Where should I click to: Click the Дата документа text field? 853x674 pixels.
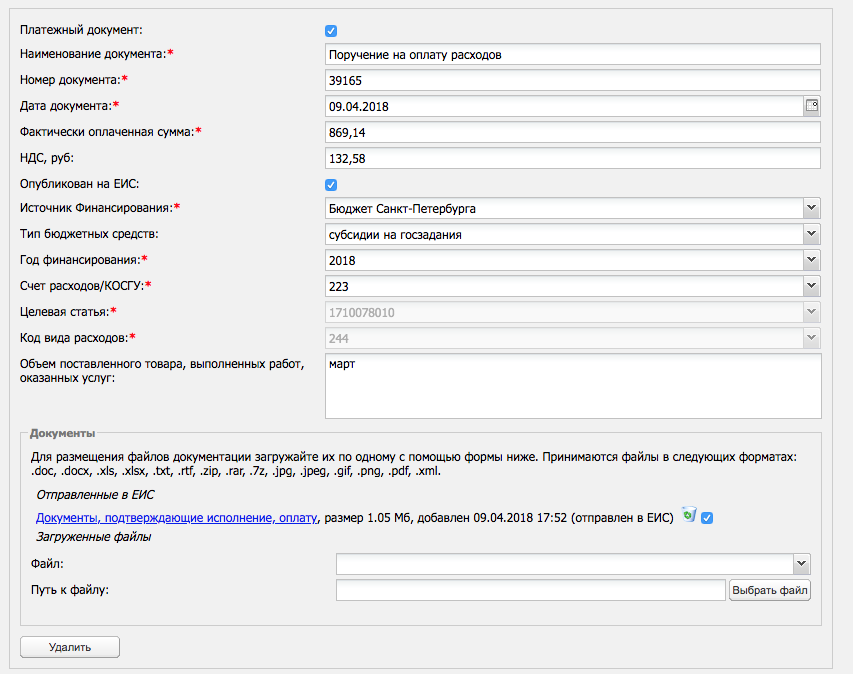564,106
